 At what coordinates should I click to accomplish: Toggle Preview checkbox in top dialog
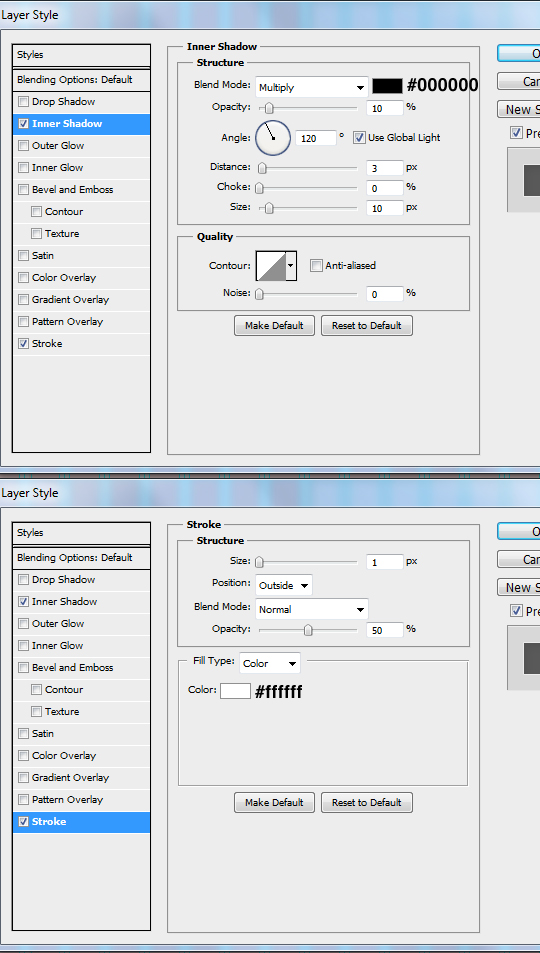pyautogui.click(x=516, y=132)
